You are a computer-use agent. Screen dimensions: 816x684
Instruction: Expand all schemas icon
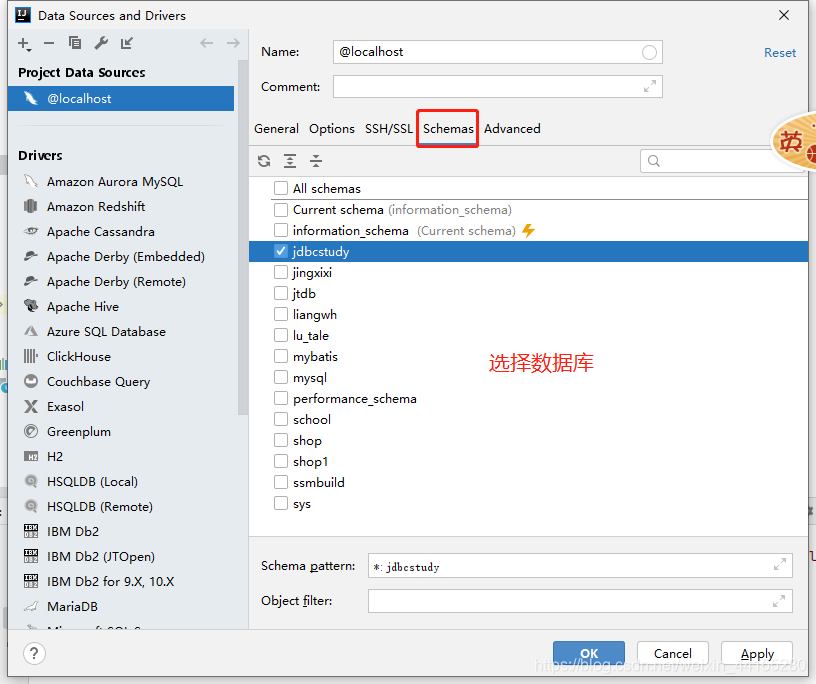click(x=290, y=161)
